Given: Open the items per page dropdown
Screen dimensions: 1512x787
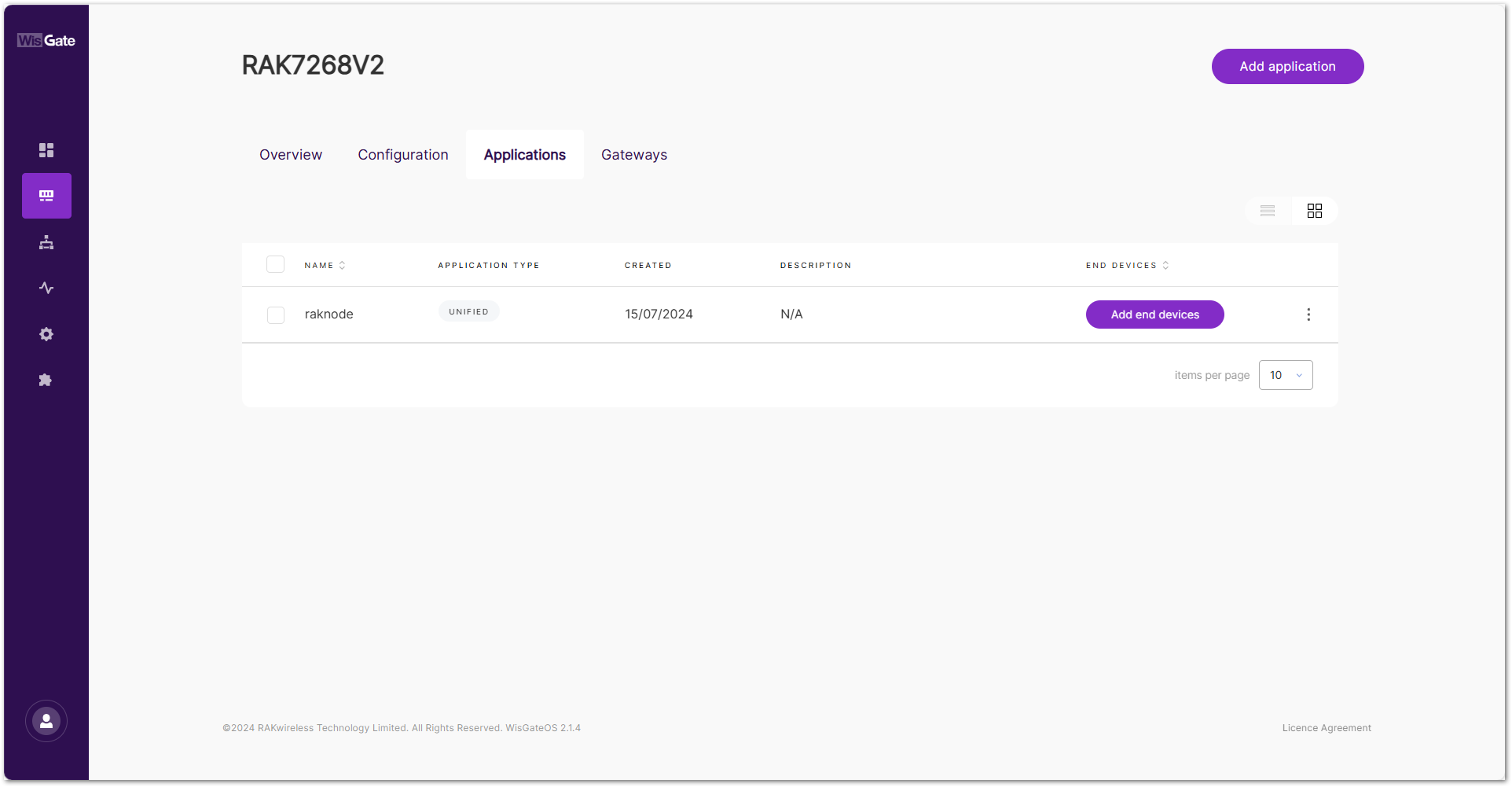Looking at the screenshot, I should coord(1286,375).
